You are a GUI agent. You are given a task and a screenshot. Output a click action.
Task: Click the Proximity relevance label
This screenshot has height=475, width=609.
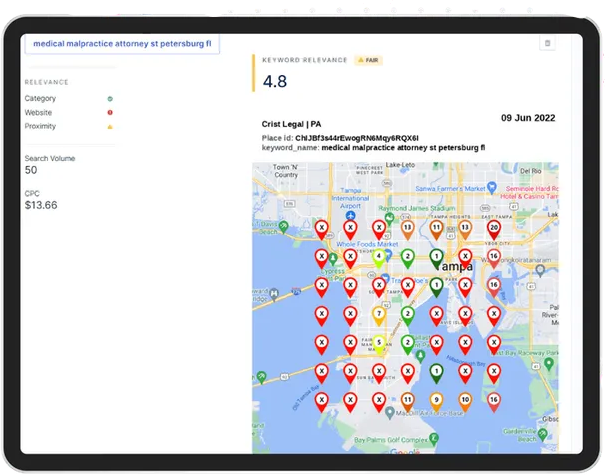coord(40,126)
